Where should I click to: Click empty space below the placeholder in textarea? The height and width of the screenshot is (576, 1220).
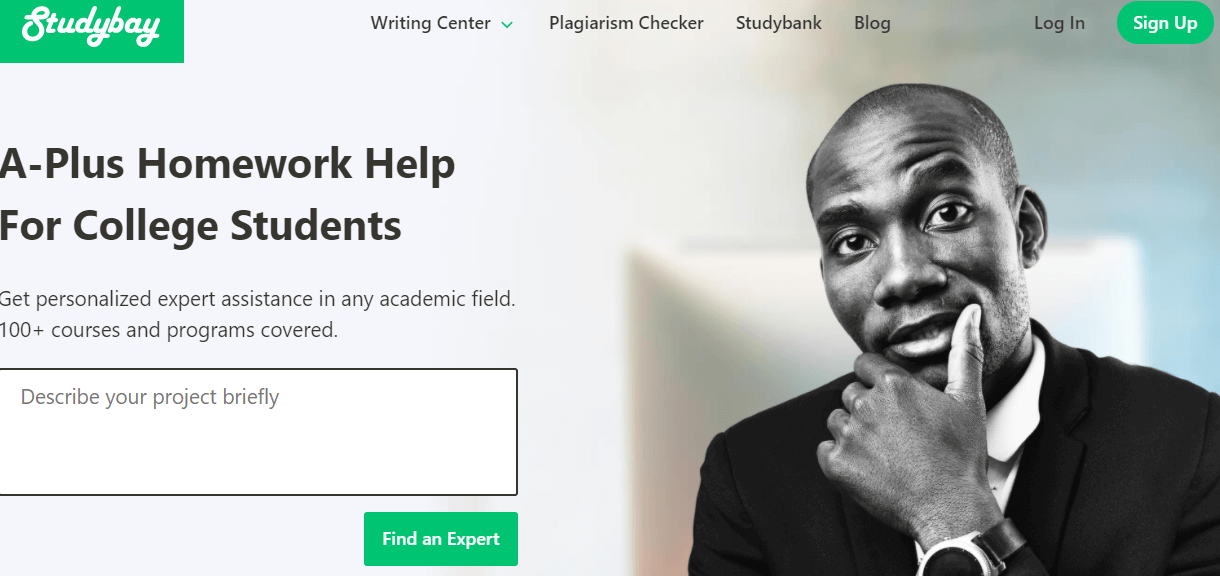point(258,455)
